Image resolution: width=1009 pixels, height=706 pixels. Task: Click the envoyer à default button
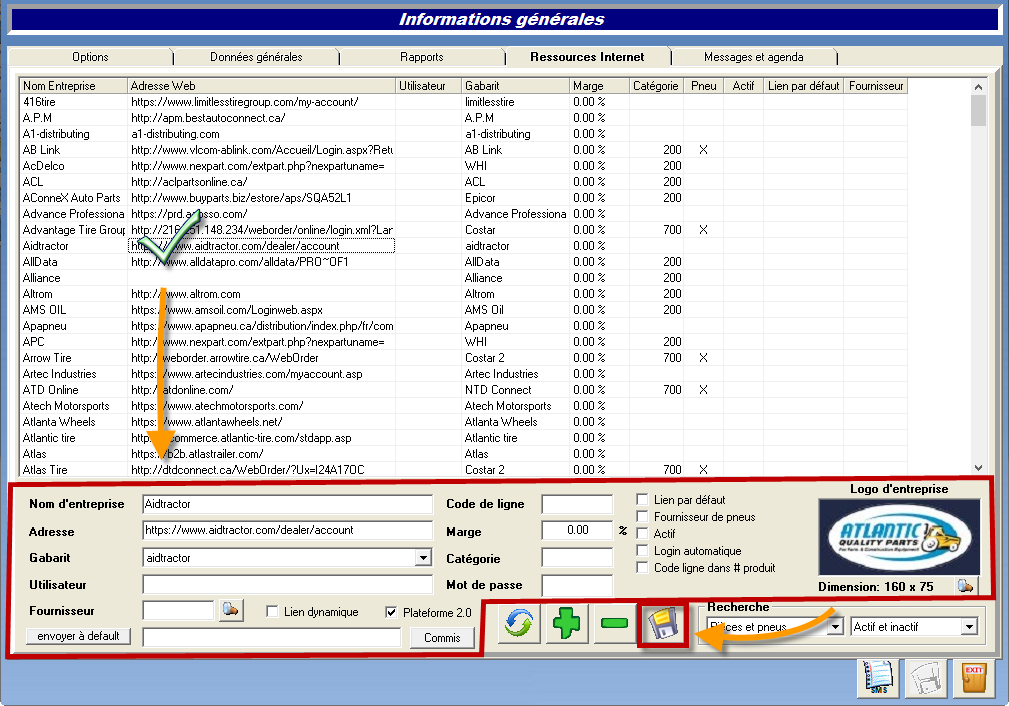(79, 636)
